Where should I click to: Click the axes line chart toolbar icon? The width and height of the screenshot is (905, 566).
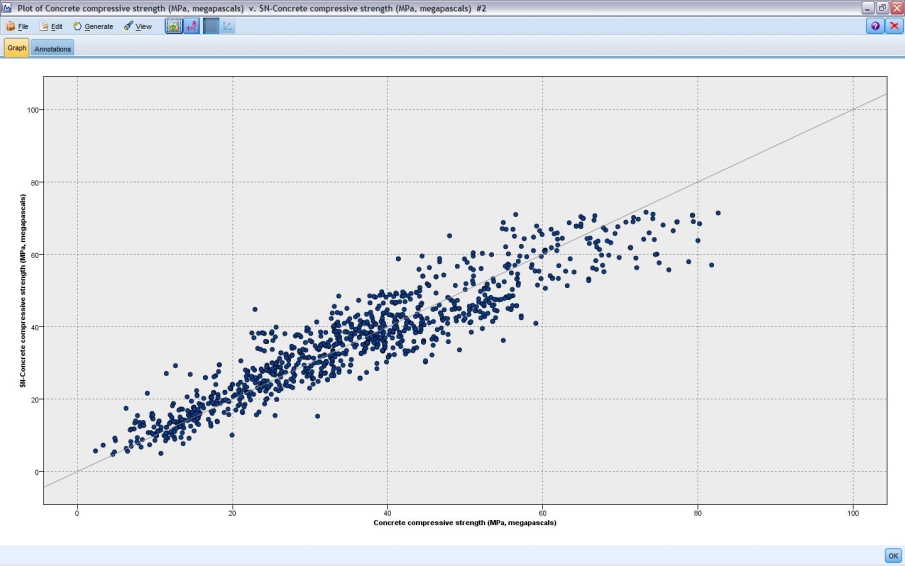tap(227, 26)
